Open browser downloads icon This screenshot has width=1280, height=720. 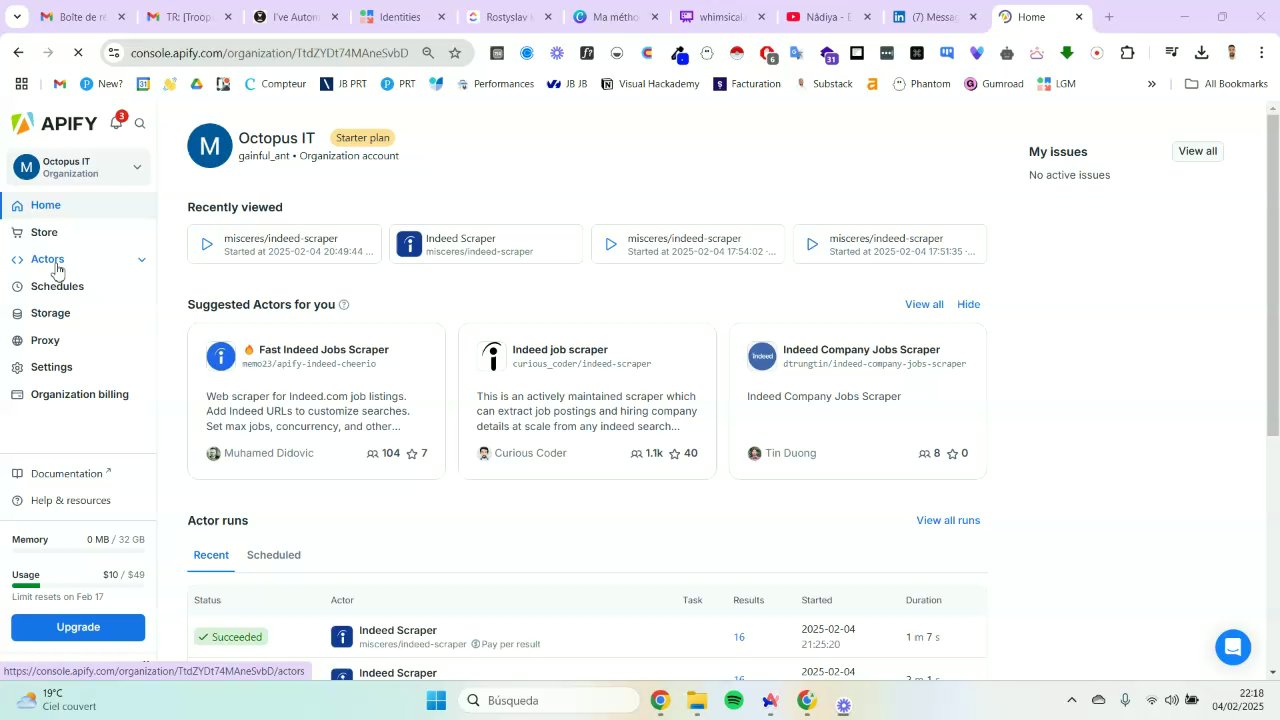pos(1201,53)
